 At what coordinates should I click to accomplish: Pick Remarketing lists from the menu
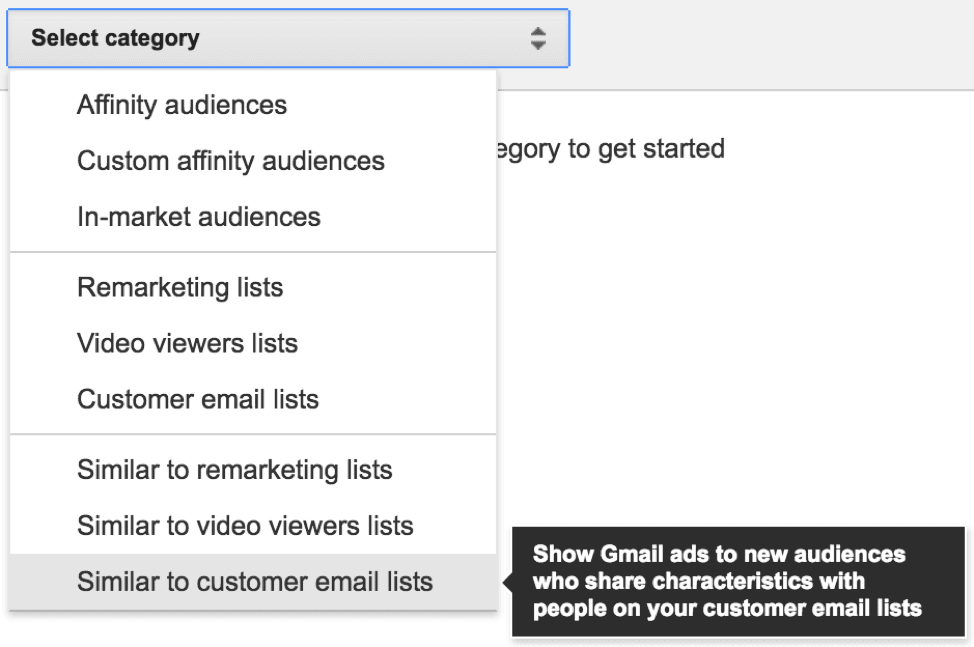[179, 287]
